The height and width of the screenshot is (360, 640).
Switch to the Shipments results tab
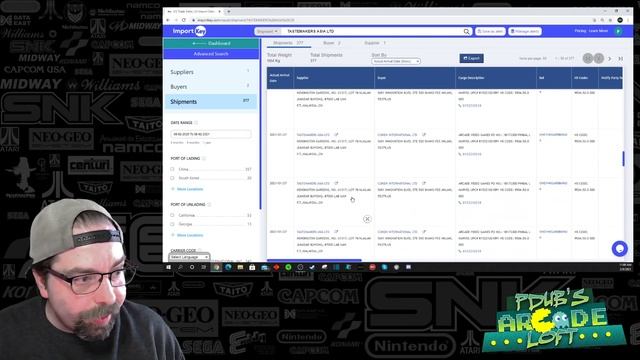288,43
